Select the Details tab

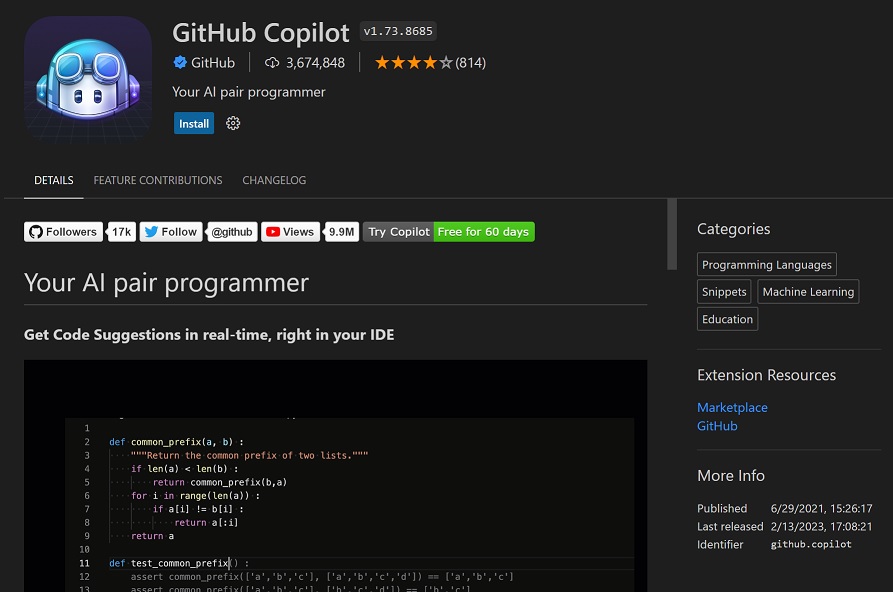coord(54,181)
